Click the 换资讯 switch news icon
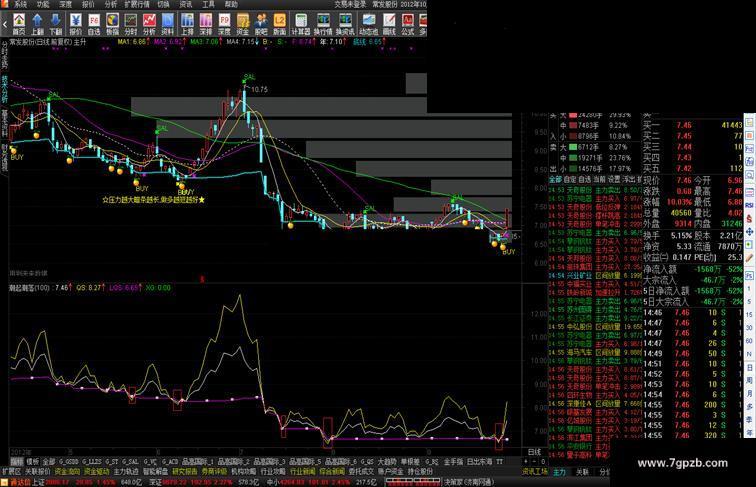The height and width of the screenshot is (487, 756). [x=345, y=24]
